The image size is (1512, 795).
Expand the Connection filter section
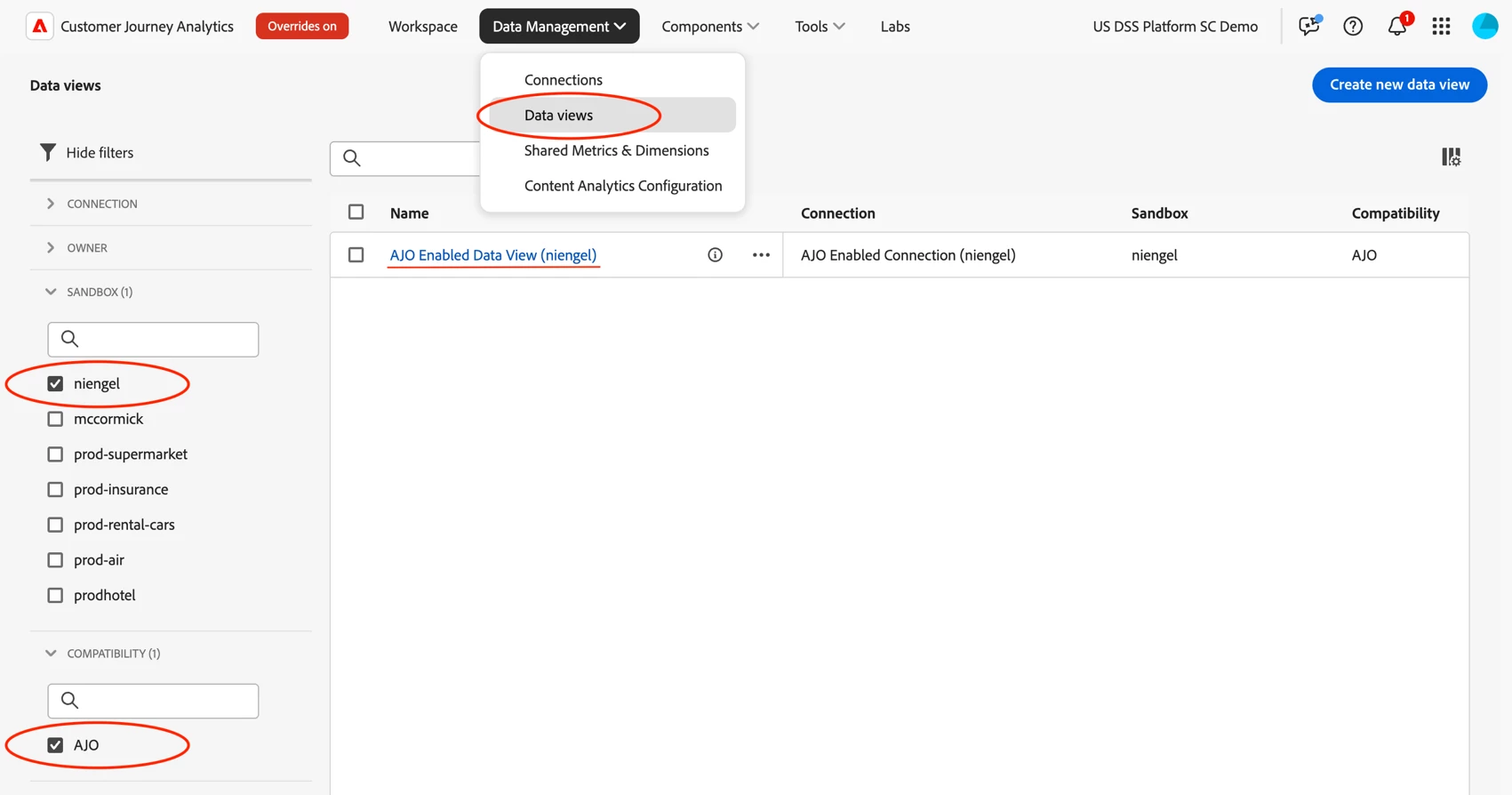pos(51,204)
